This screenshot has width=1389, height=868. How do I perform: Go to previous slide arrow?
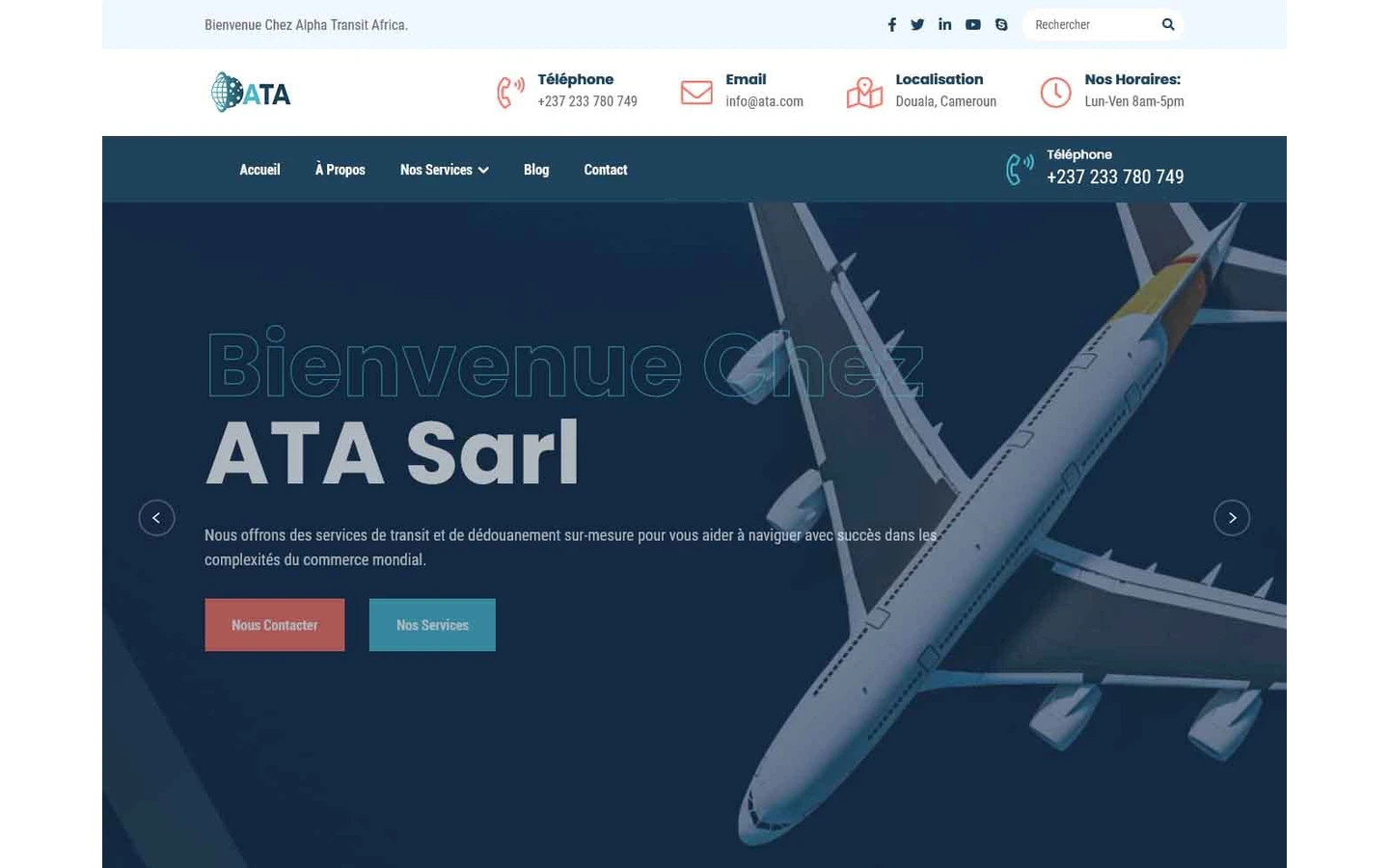pos(156,518)
